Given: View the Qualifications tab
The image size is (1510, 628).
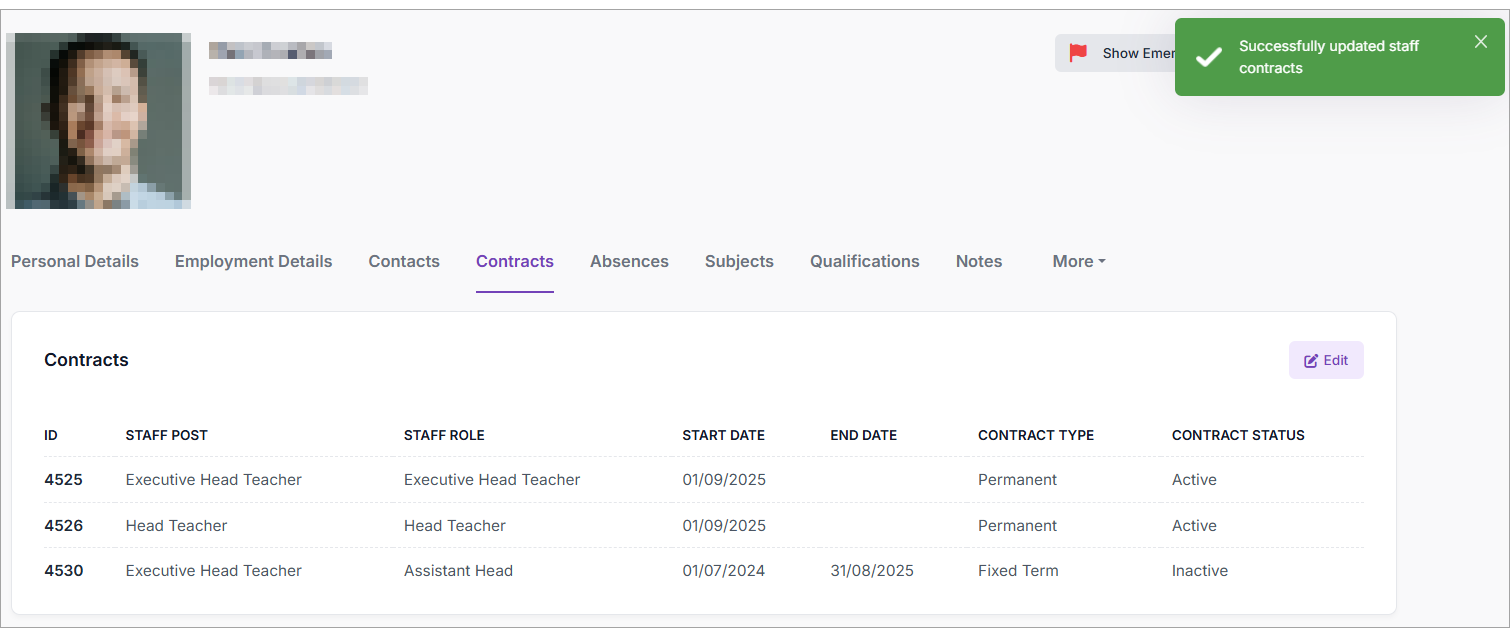Looking at the screenshot, I should click(864, 261).
